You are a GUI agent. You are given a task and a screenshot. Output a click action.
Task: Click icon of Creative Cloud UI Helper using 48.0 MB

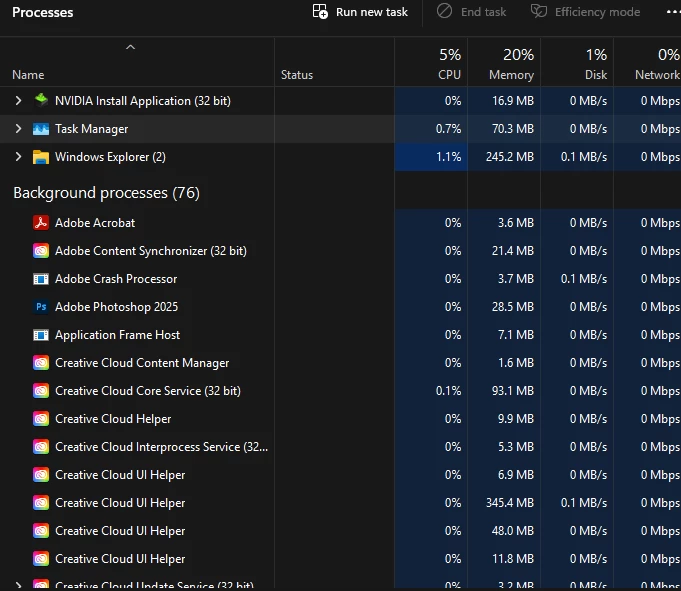[x=41, y=531]
